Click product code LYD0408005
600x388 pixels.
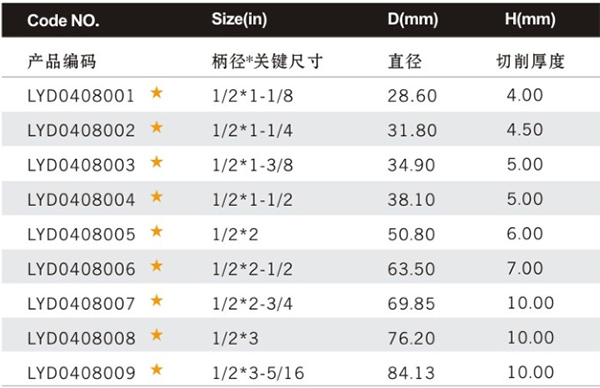coord(81,234)
